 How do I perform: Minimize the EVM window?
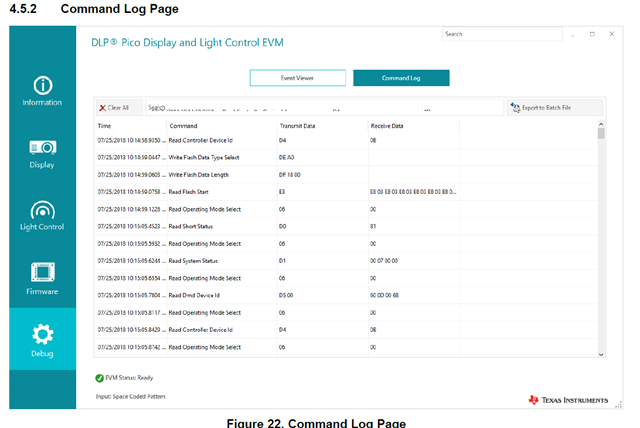point(573,35)
